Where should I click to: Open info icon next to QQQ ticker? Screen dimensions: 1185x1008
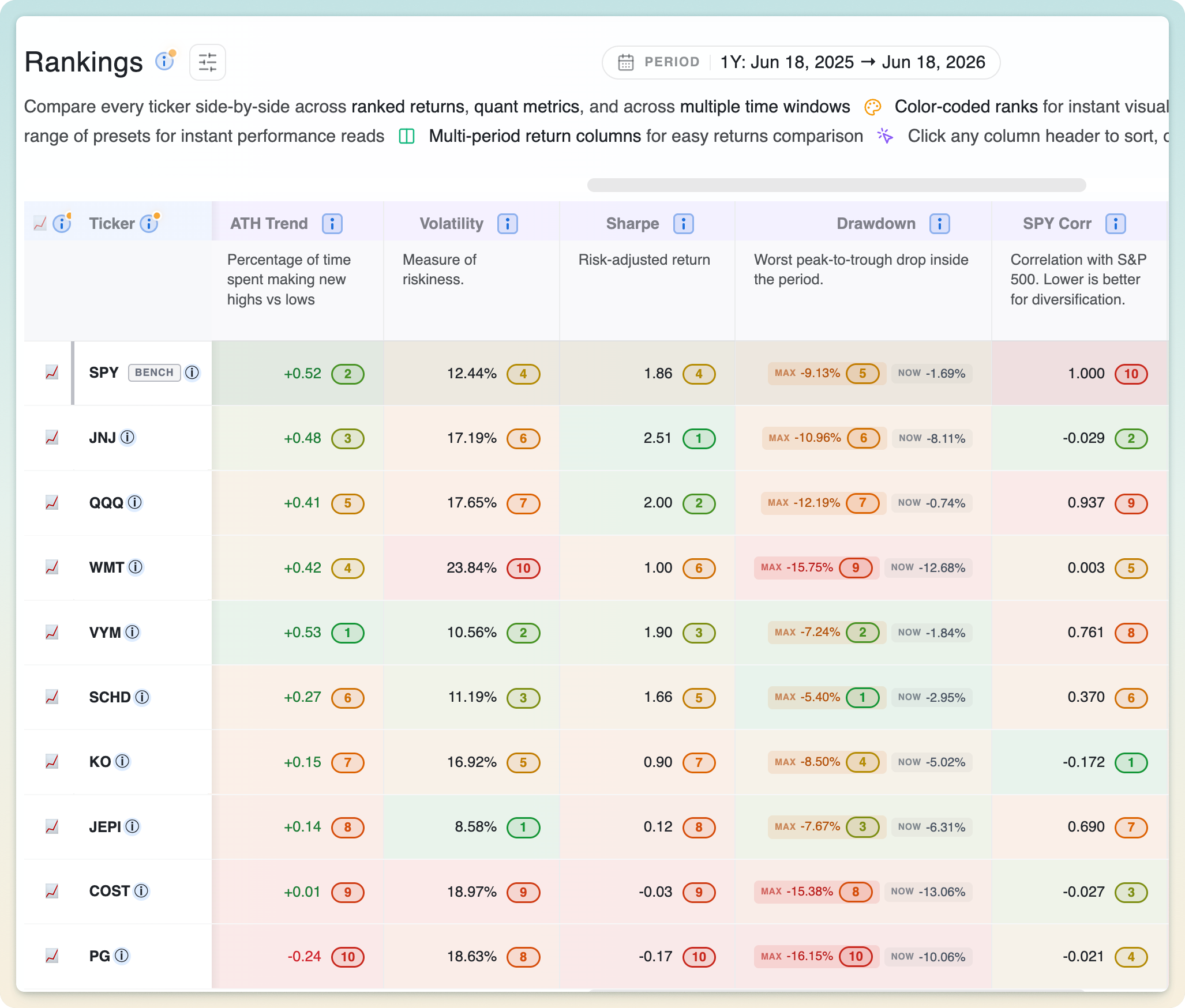point(134,503)
